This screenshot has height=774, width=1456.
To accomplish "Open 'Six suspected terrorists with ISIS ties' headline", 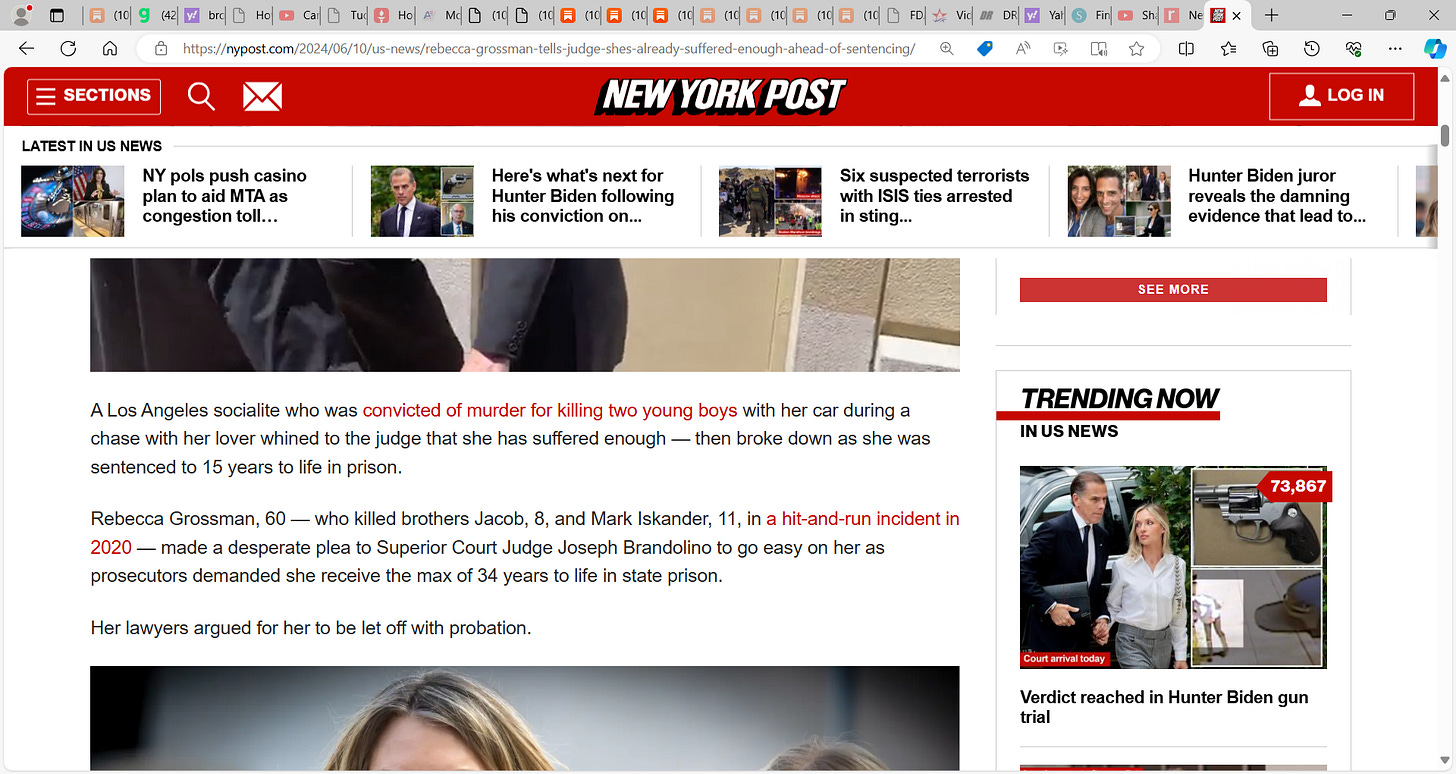I will click(934, 196).
